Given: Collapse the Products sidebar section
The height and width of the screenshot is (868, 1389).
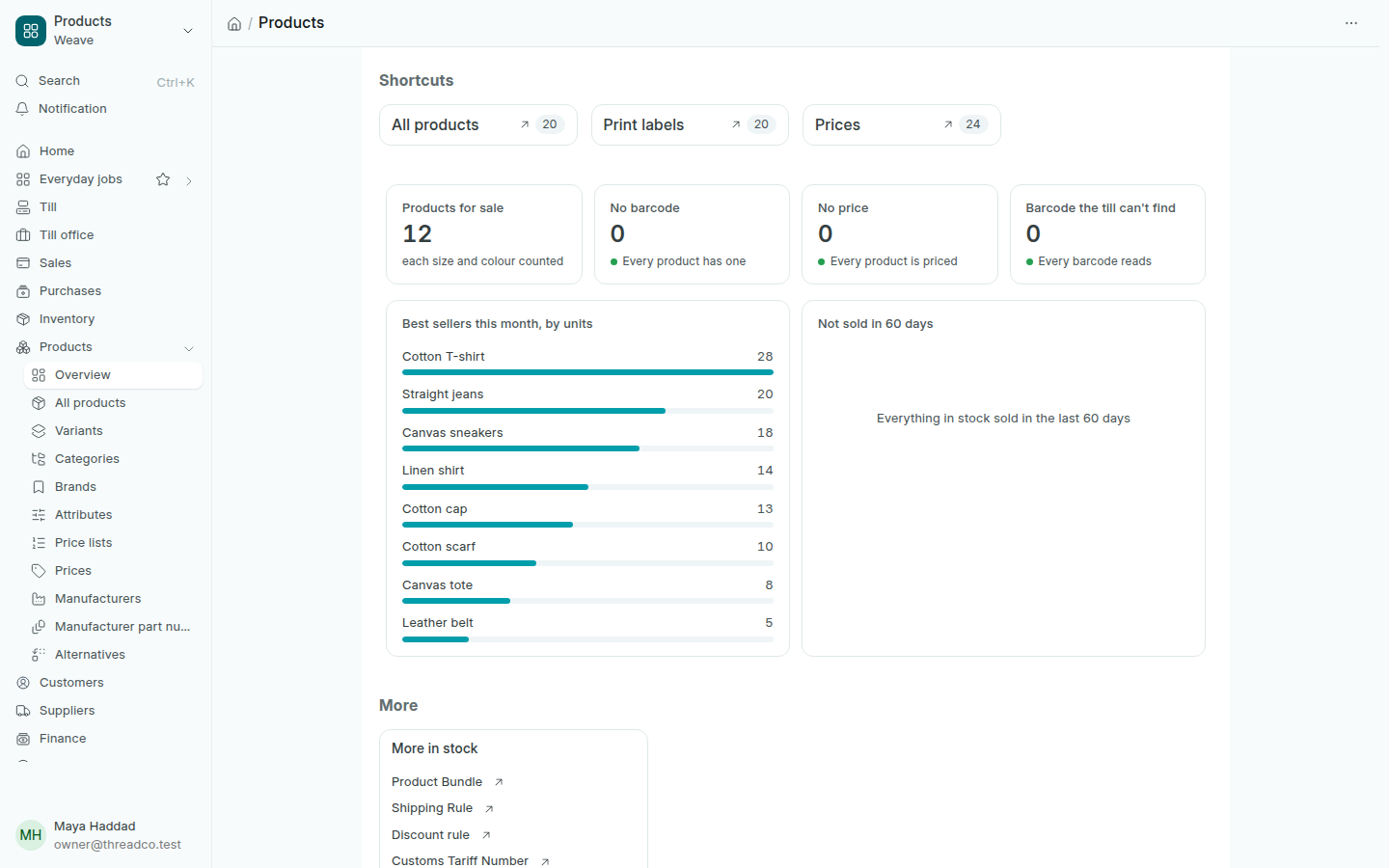Looking at the screenshot, I should [189, 348].
